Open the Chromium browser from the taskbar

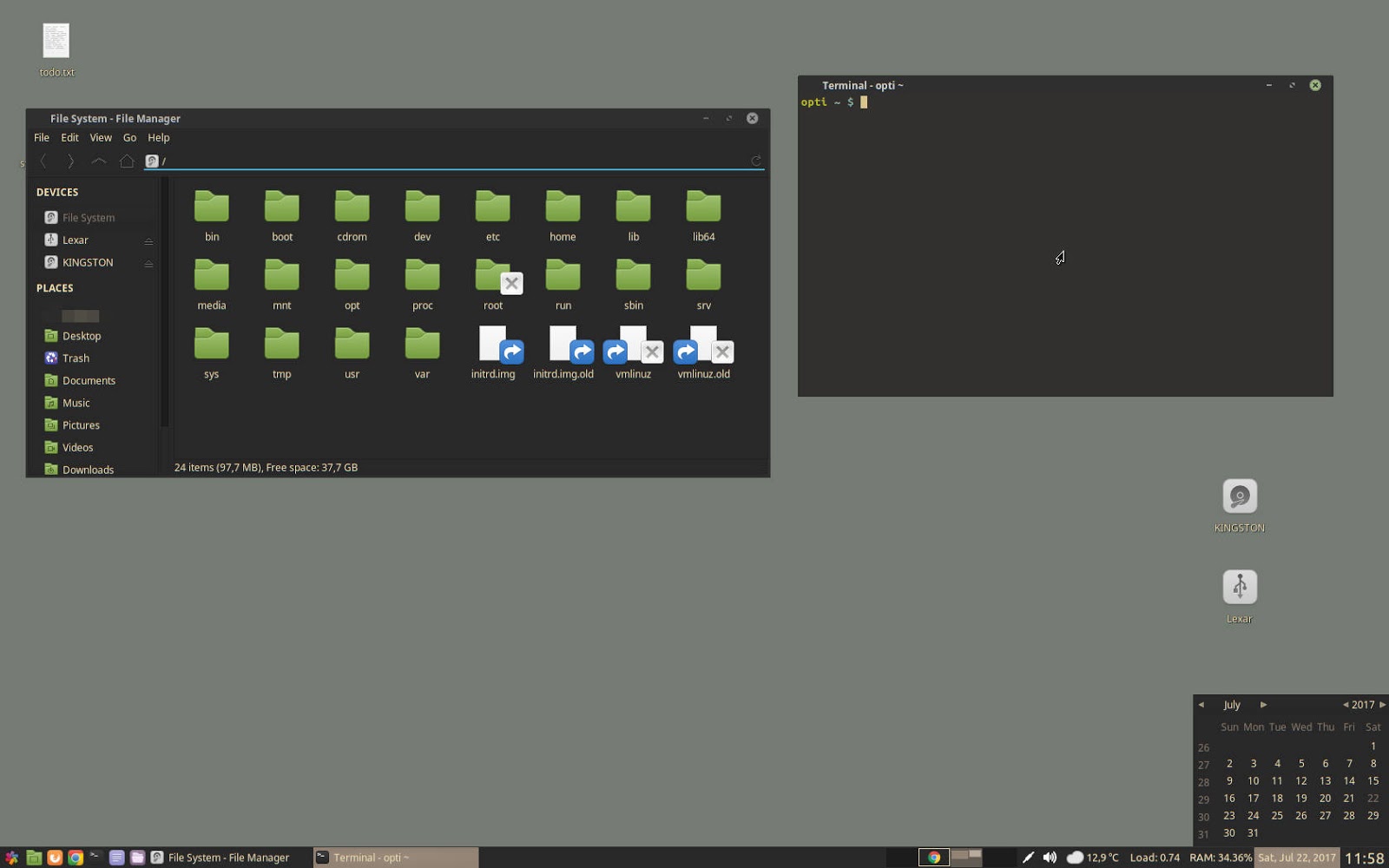76,857
